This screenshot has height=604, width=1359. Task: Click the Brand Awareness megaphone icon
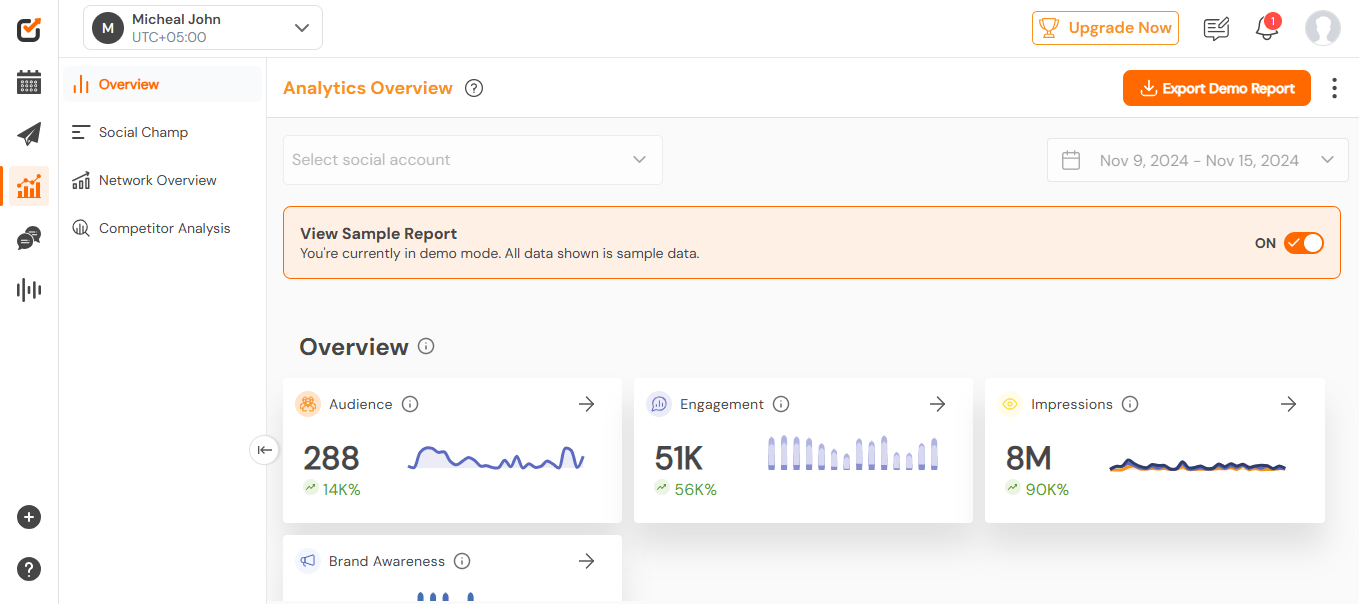pos(308,561)
